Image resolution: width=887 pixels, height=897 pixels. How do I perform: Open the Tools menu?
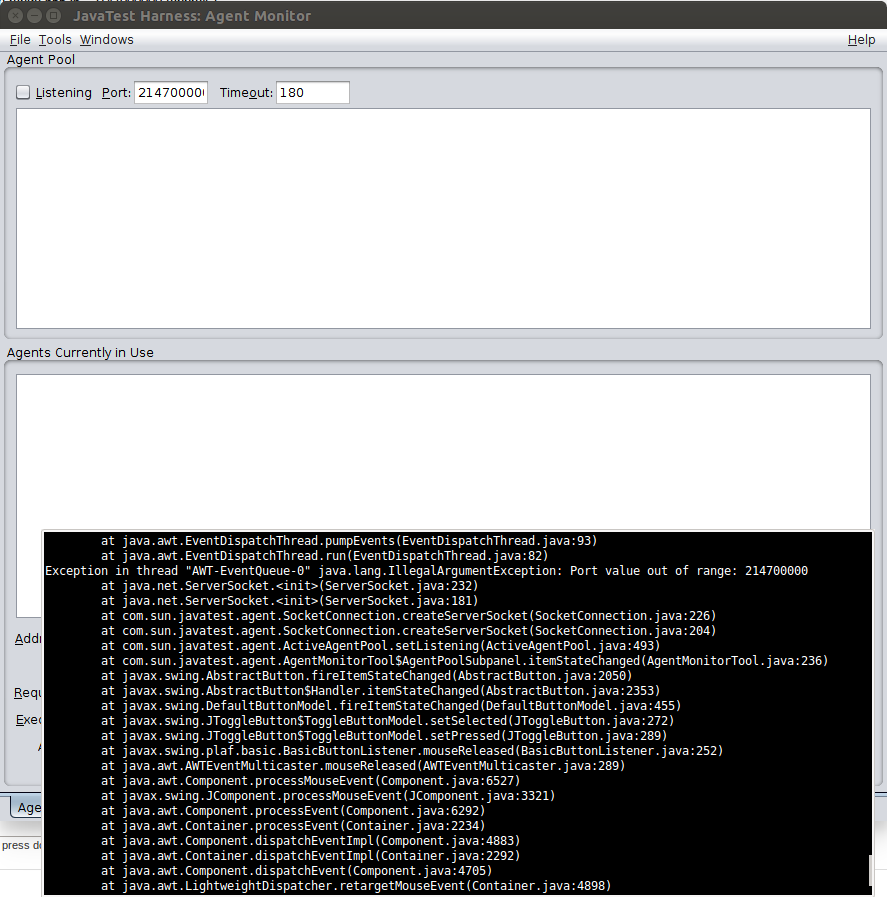point(55,40)
